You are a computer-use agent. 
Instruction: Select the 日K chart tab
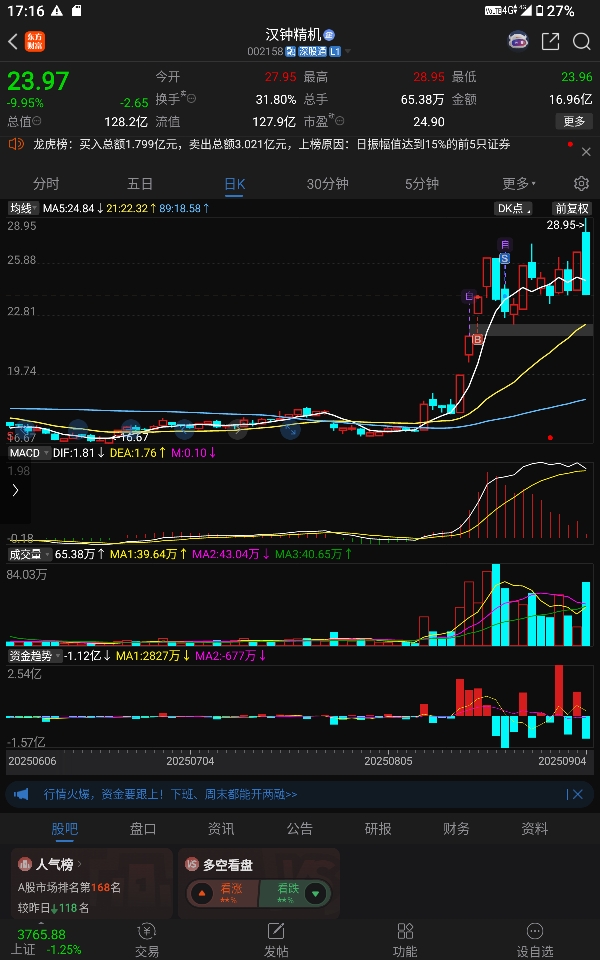point(234,184)
